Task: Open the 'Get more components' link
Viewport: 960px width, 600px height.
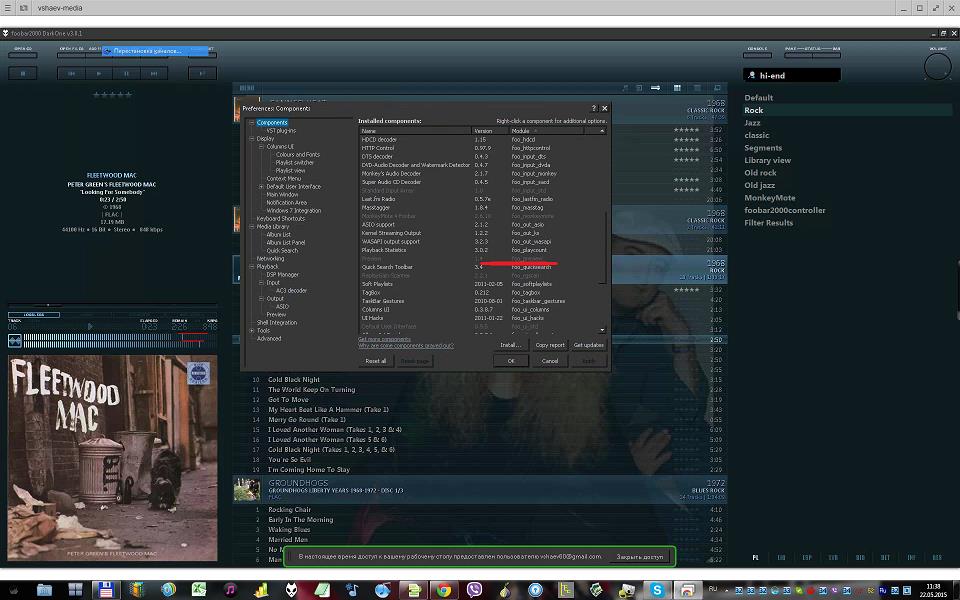Action: 385,339
